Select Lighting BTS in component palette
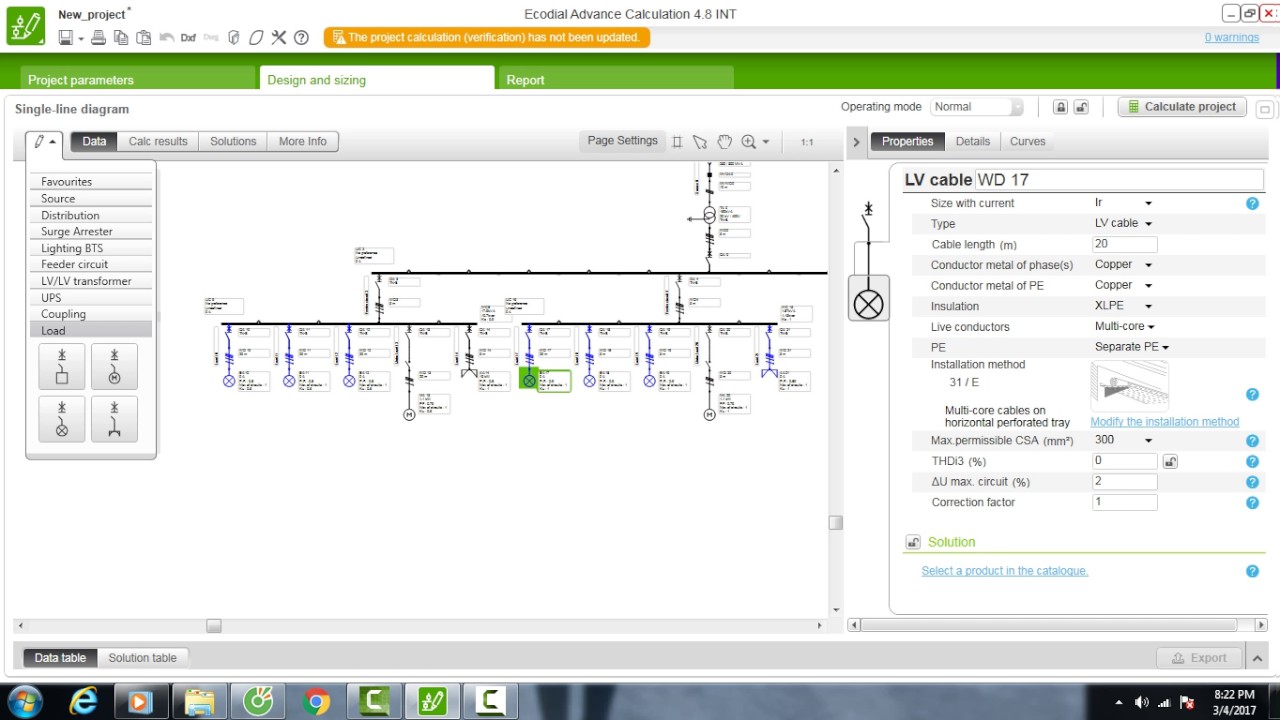The height and width of the screenshot is (720, 1280). (91, 248)
